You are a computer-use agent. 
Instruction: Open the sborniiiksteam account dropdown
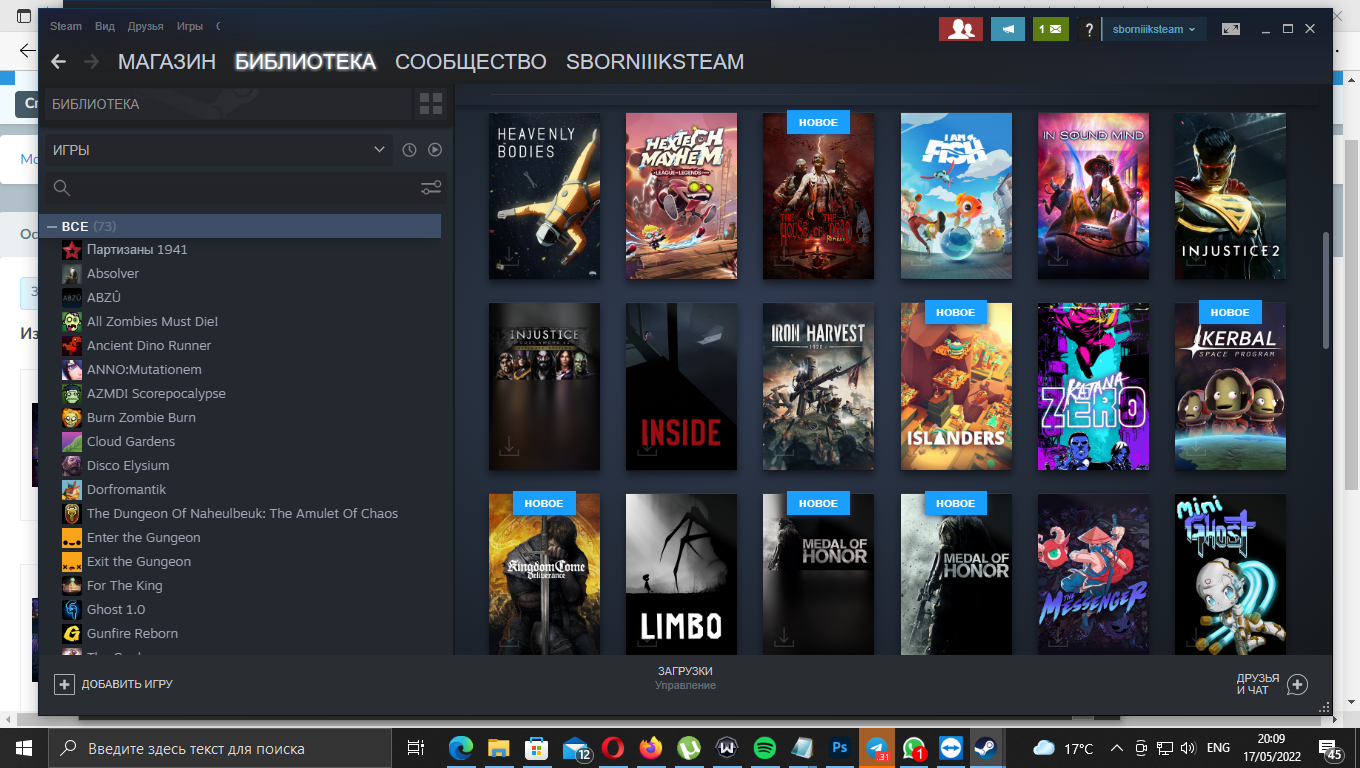(1154, 29)
